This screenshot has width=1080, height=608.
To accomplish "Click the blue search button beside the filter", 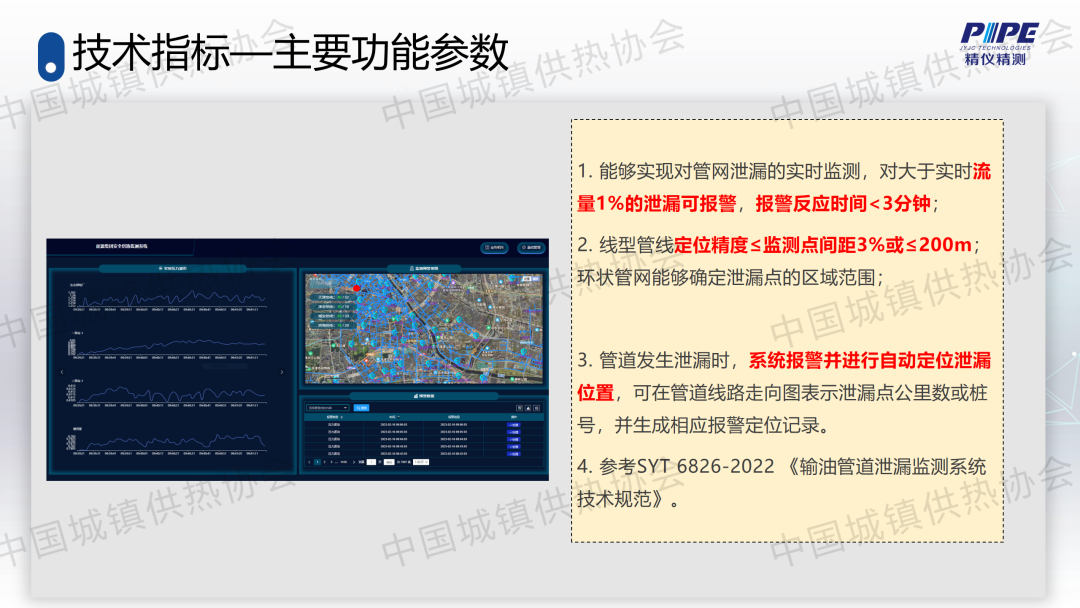I will point(361,408).
